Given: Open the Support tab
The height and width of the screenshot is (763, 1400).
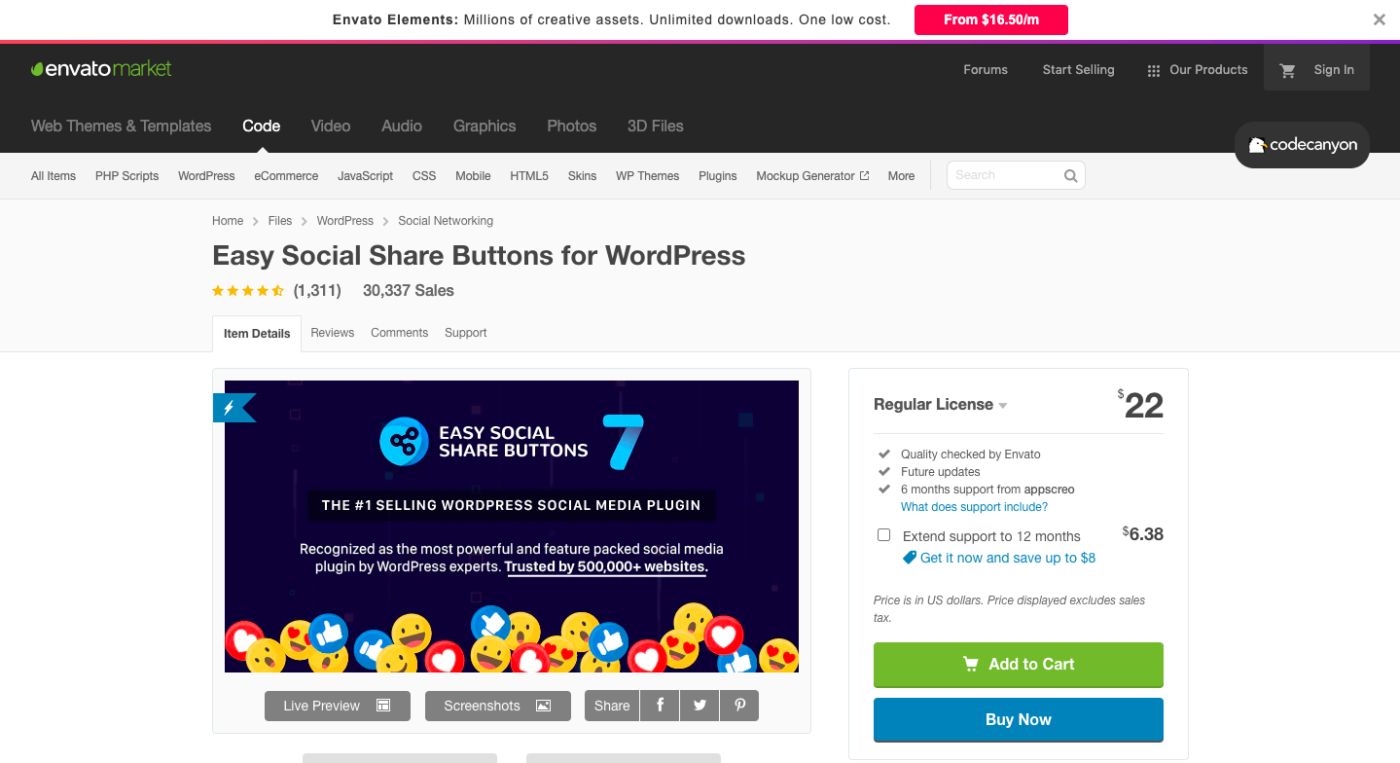Looking at the screenshot, I should click(x=466, y=333).
